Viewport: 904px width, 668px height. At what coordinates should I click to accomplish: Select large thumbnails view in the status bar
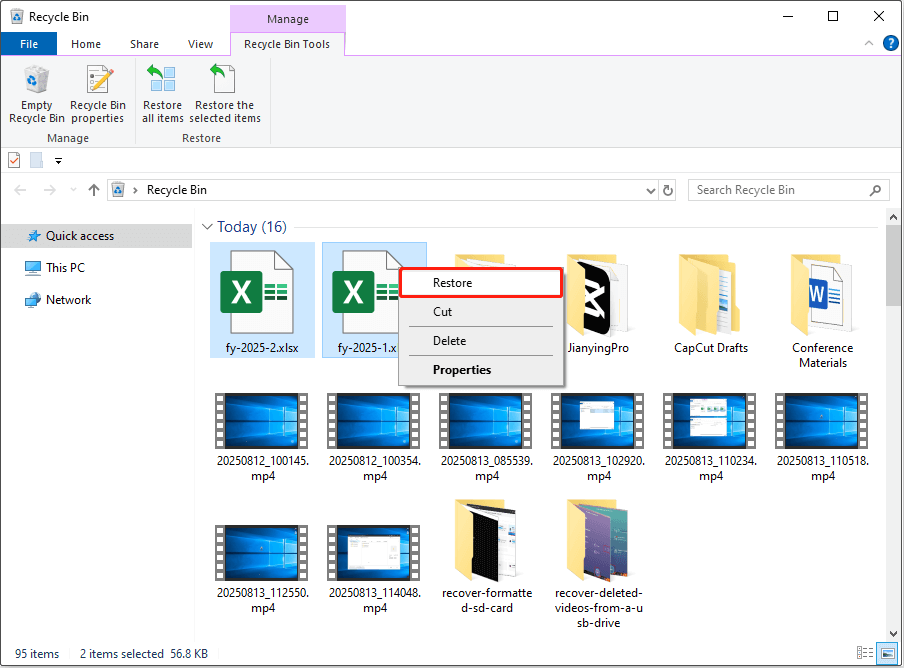(x=889, y=652)
